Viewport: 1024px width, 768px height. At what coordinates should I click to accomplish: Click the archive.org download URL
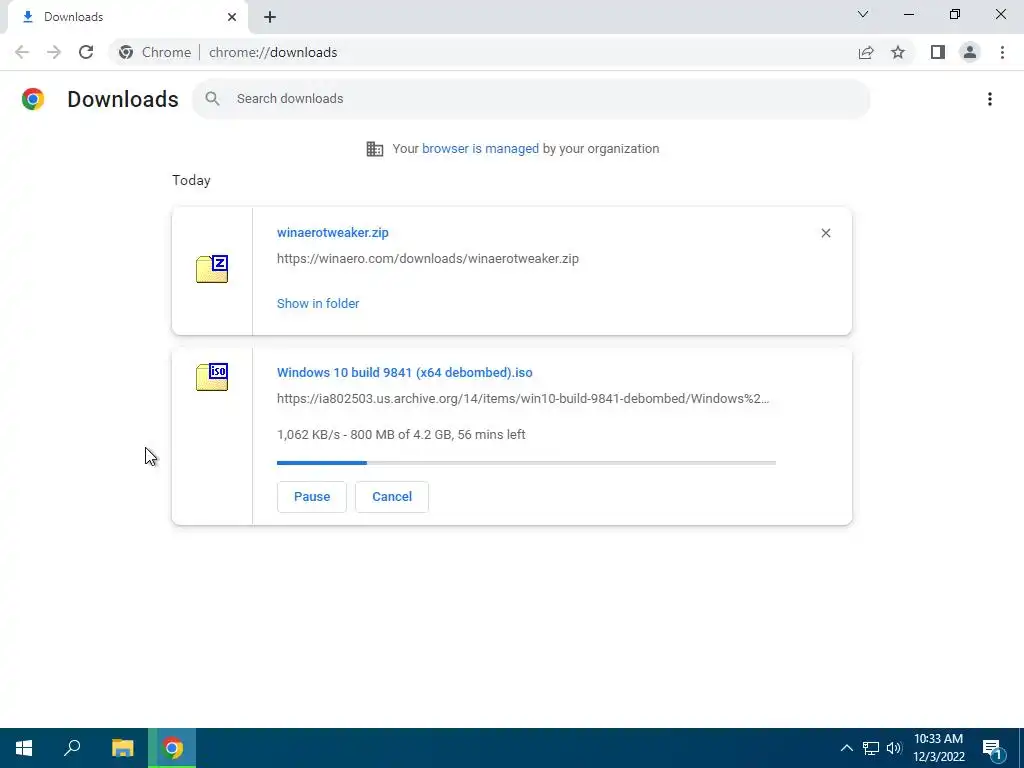[523, 398]
